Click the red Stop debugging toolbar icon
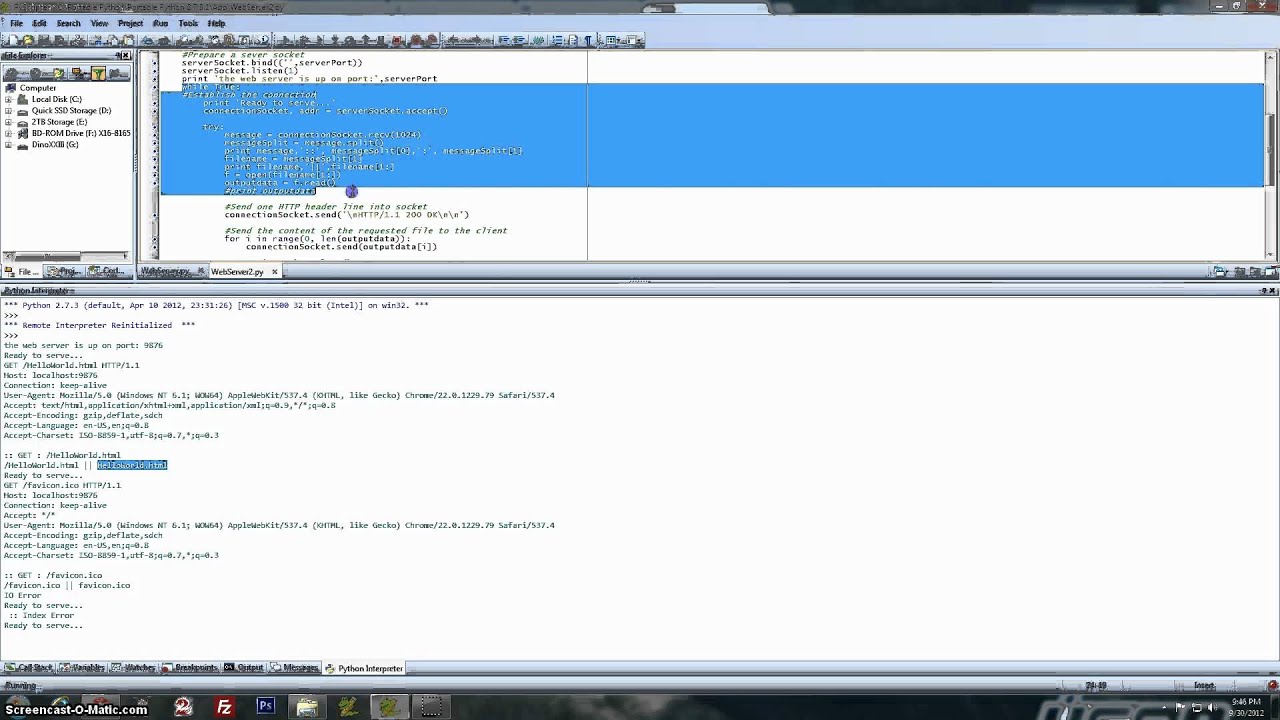 (x=397, y=41)
